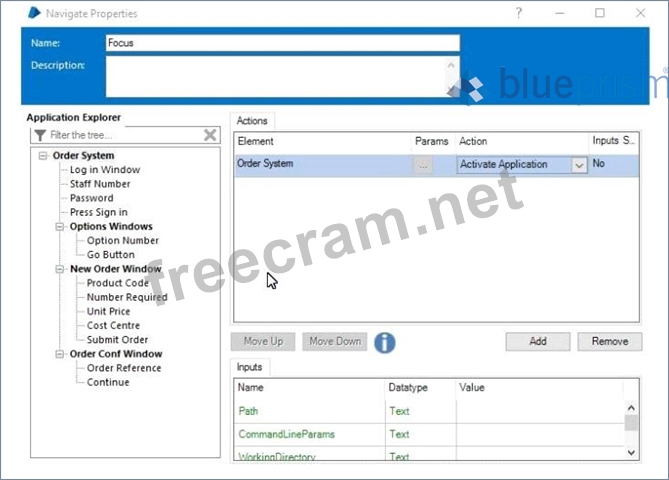Clear the tree filter with X icon
Screen dimensions: 669x480
(x=210, y=135)
